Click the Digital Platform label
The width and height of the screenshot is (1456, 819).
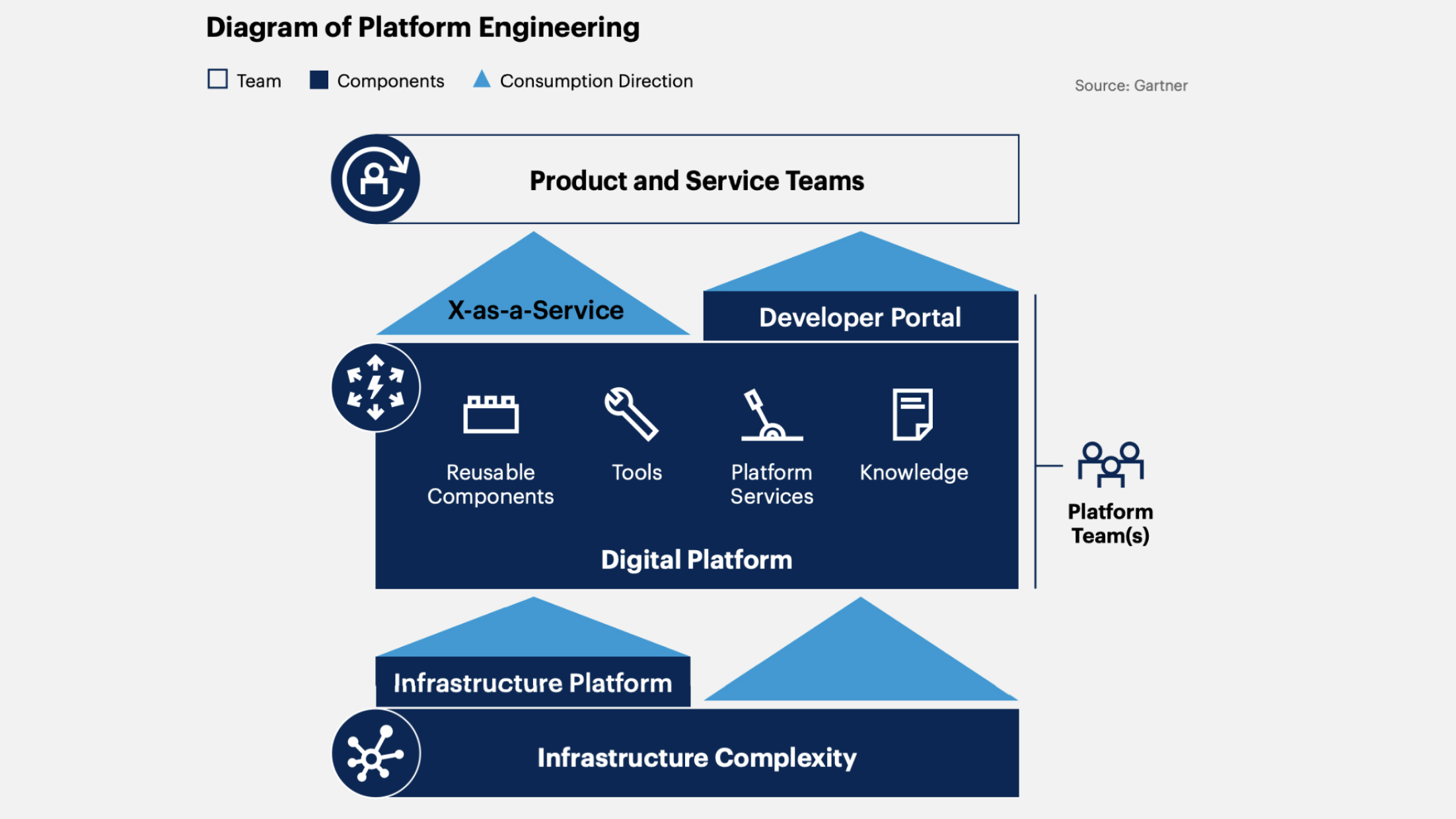(x=696, y=559)
